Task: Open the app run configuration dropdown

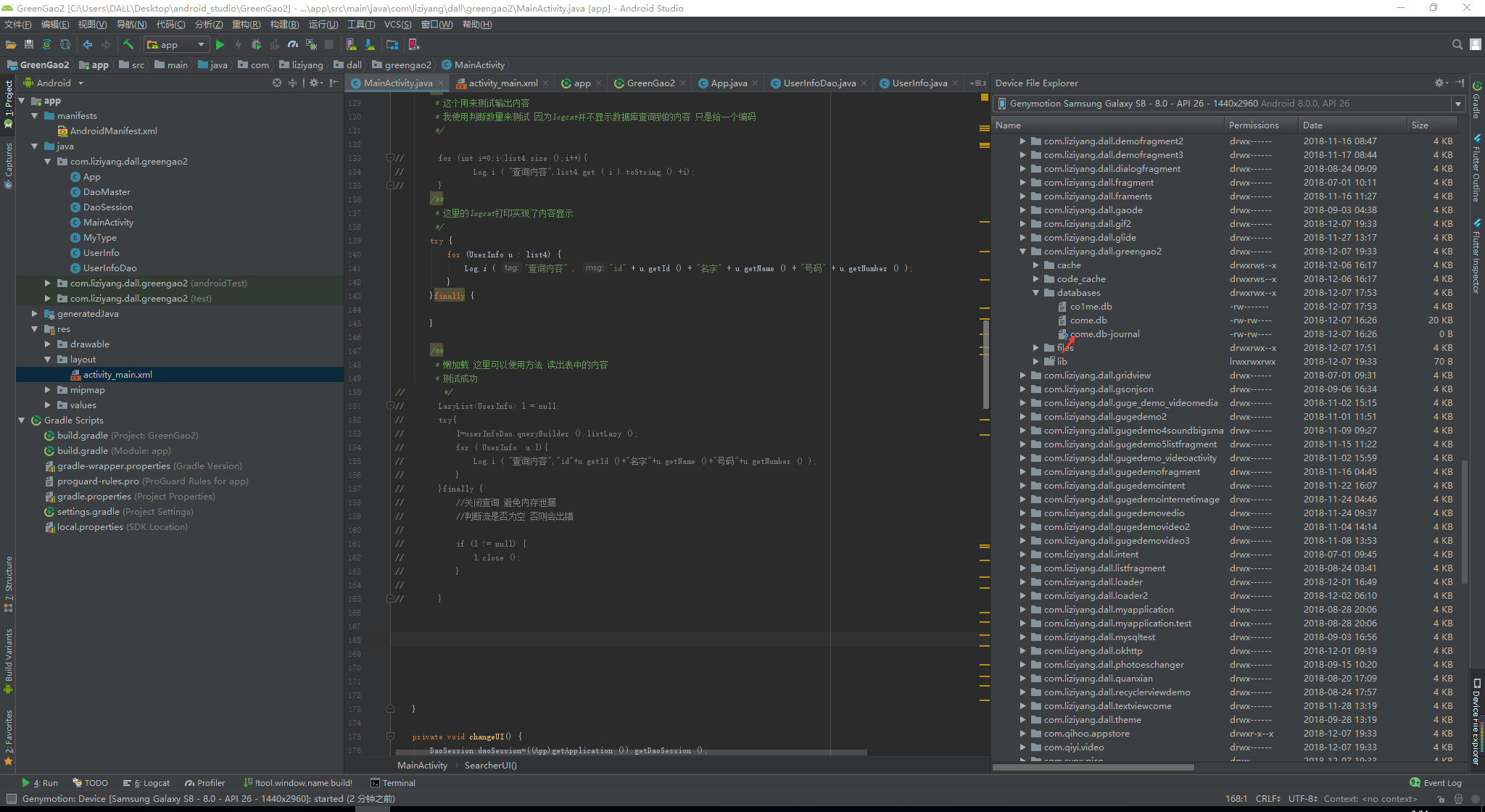Action: [177, 45]
